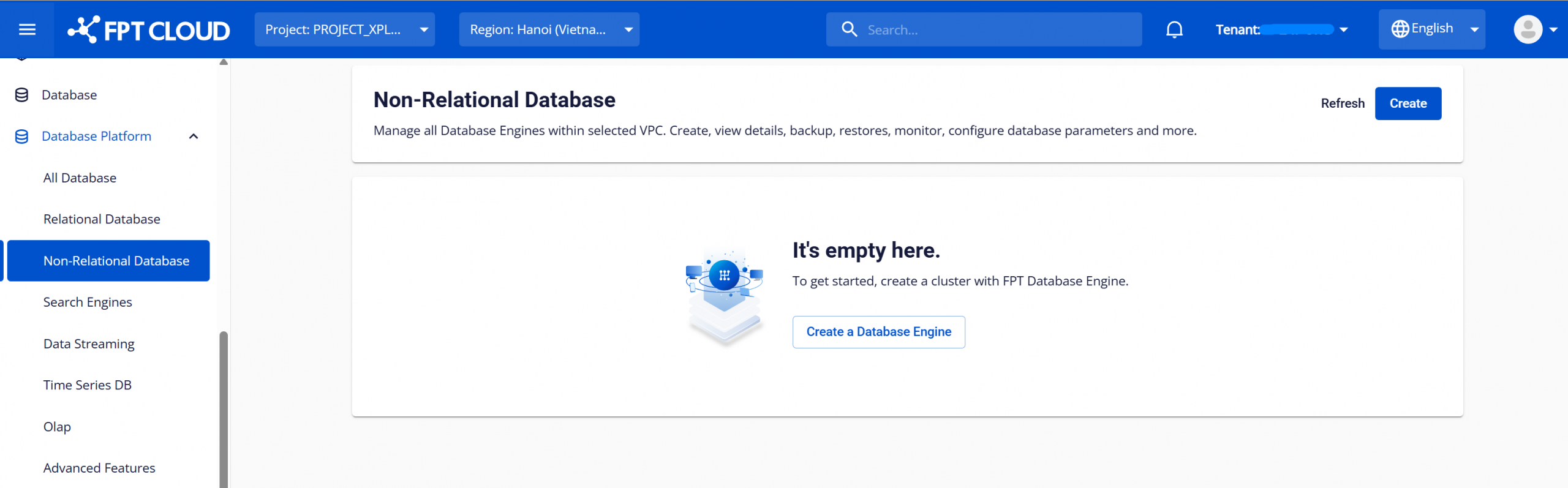Viewport: 1568px width, 488px height.
Task: Go to Relational Database menu item
Action: [102, 219]
